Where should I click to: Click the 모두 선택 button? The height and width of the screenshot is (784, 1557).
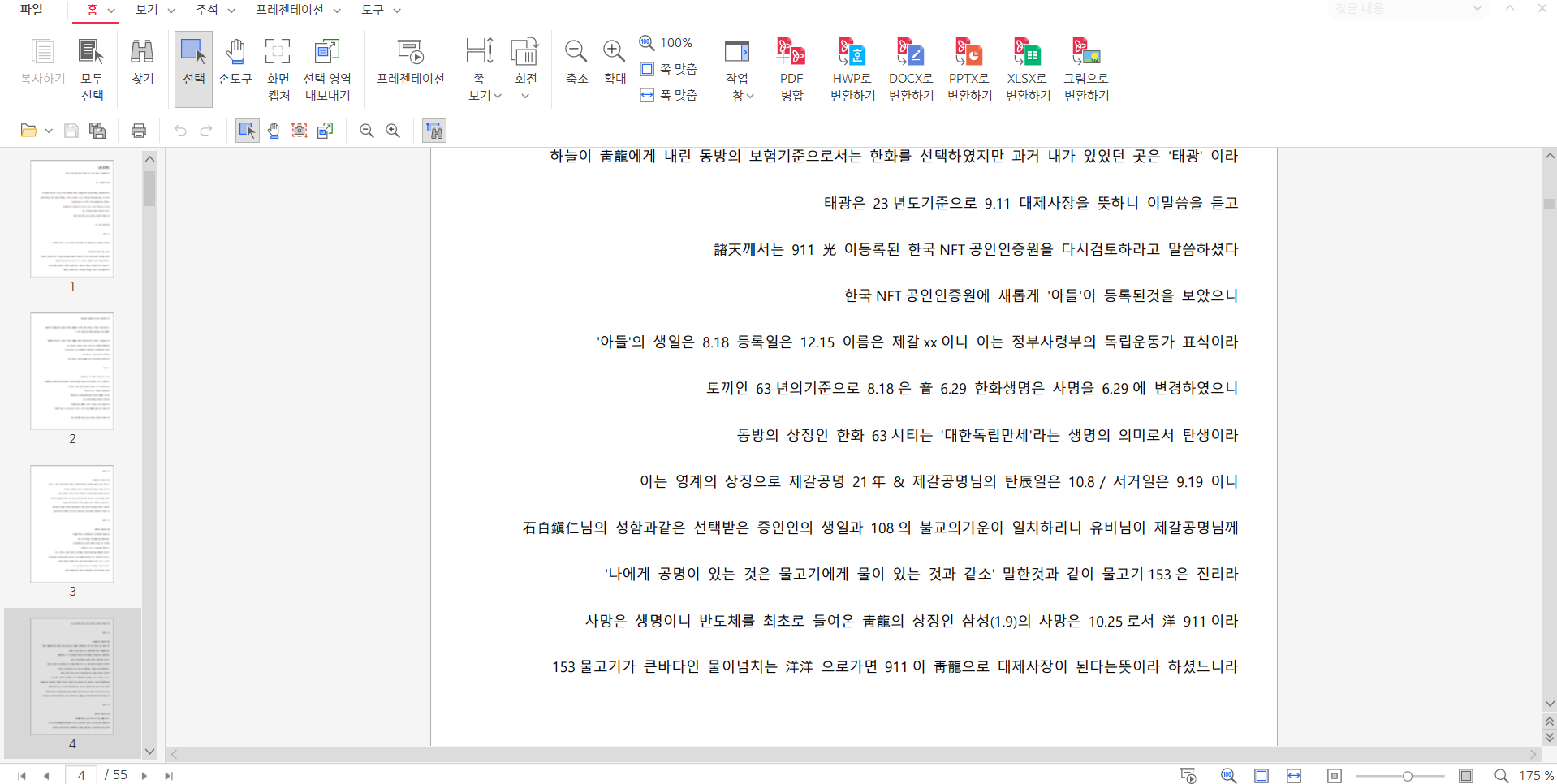point(92,69)
